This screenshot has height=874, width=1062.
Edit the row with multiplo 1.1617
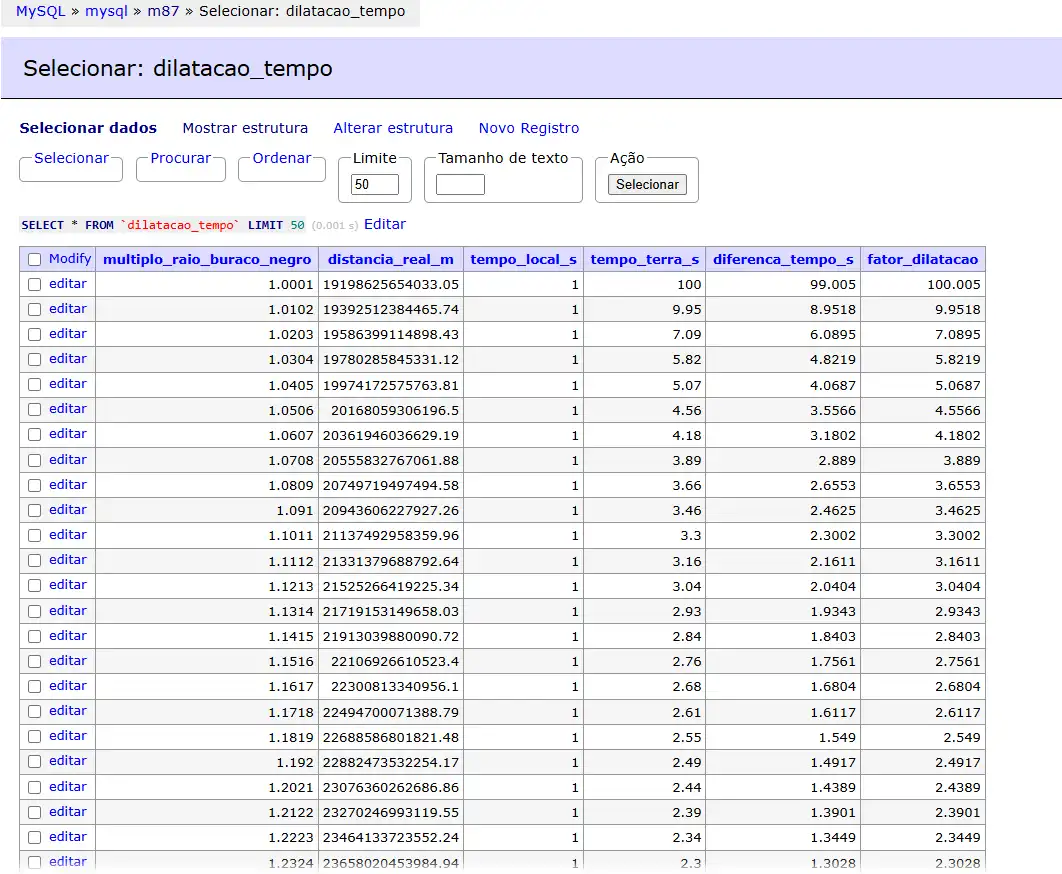[68, 686]
